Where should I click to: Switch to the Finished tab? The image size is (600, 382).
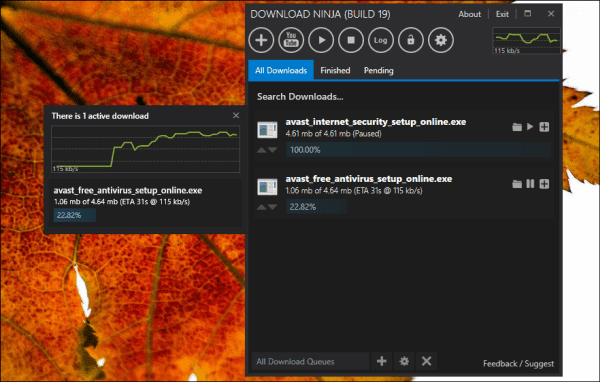point(335,70)
